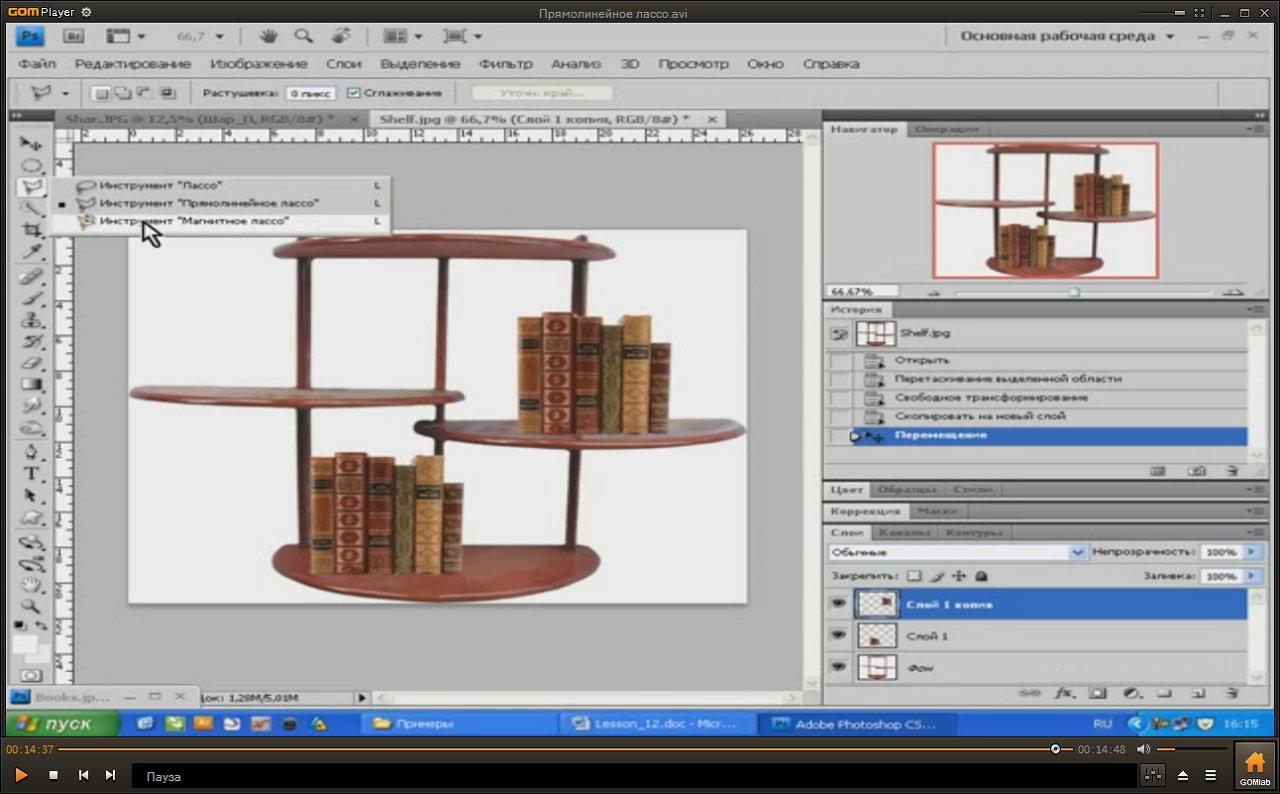This screenshot has width=1280, height=794.
Task: Click the Navigator zoom slider
Action: (x=1074, y=292)
